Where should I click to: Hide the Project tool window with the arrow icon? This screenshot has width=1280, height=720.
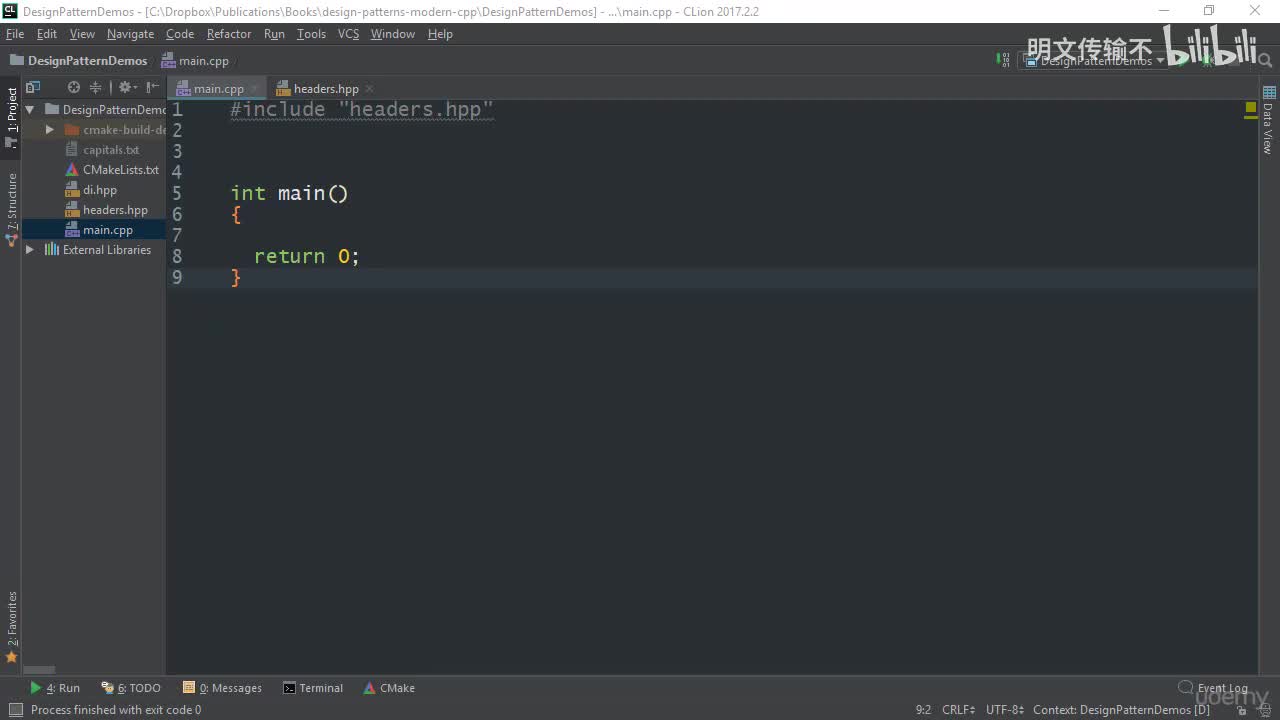point(152,87)
